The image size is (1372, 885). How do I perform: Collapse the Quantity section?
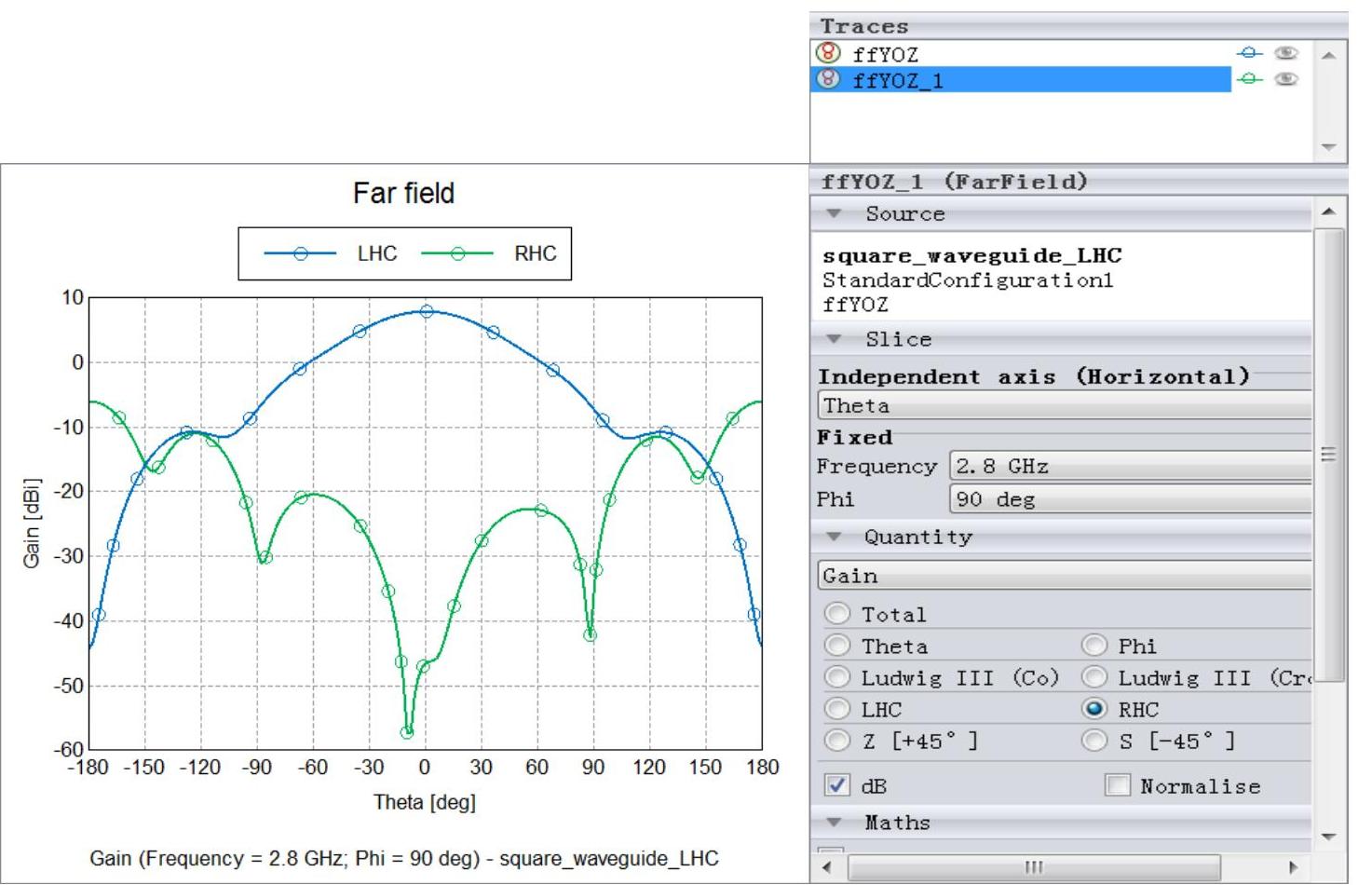tap(835, 538)
